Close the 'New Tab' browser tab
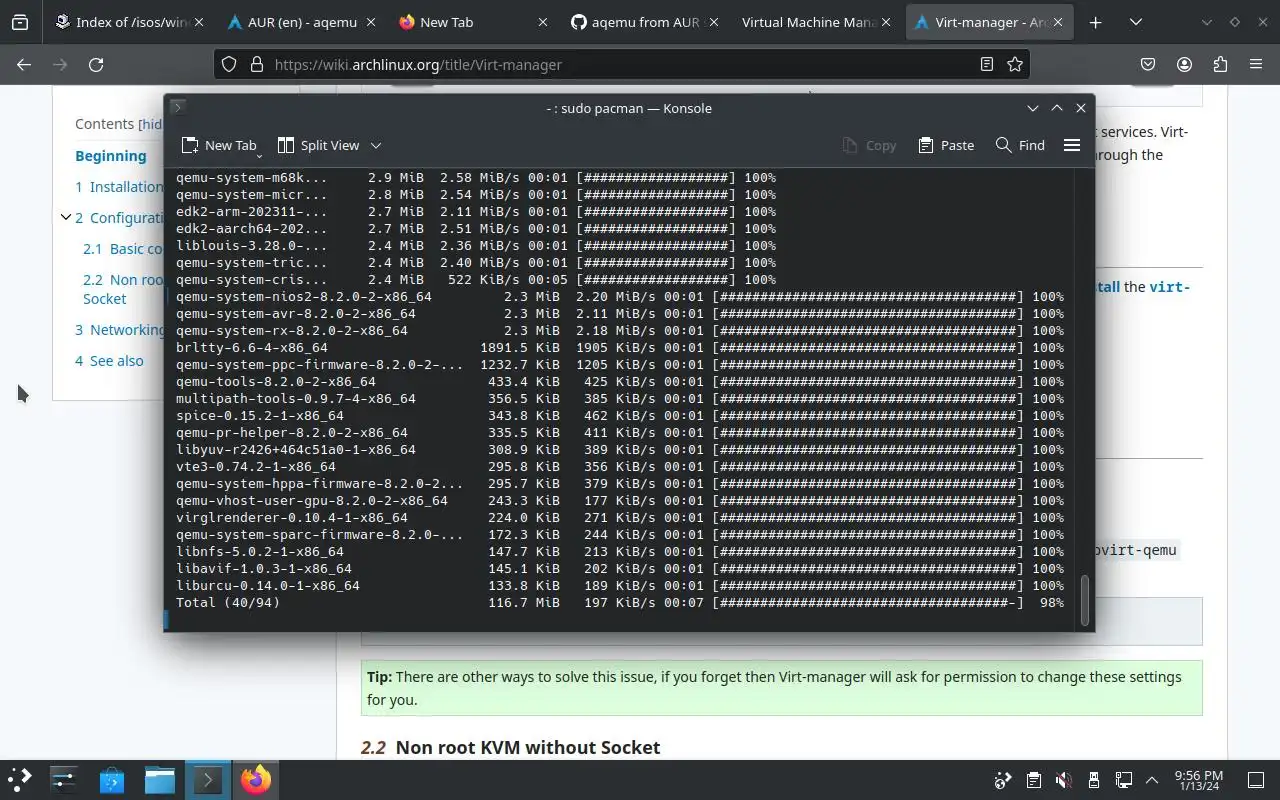 [x=543, y=22]
